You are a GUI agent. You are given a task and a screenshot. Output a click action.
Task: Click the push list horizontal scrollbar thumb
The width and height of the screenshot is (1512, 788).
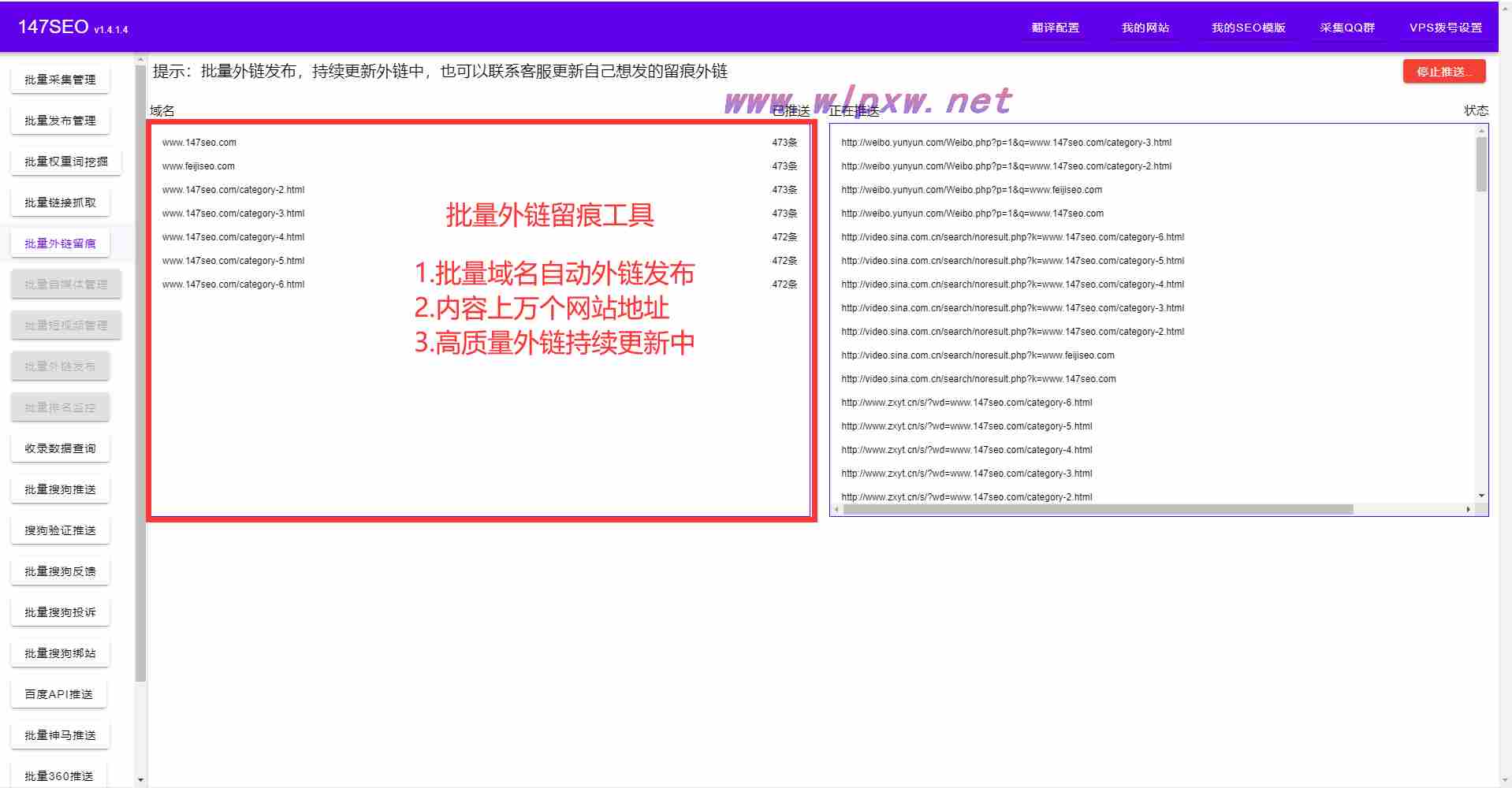point(1098,510)
